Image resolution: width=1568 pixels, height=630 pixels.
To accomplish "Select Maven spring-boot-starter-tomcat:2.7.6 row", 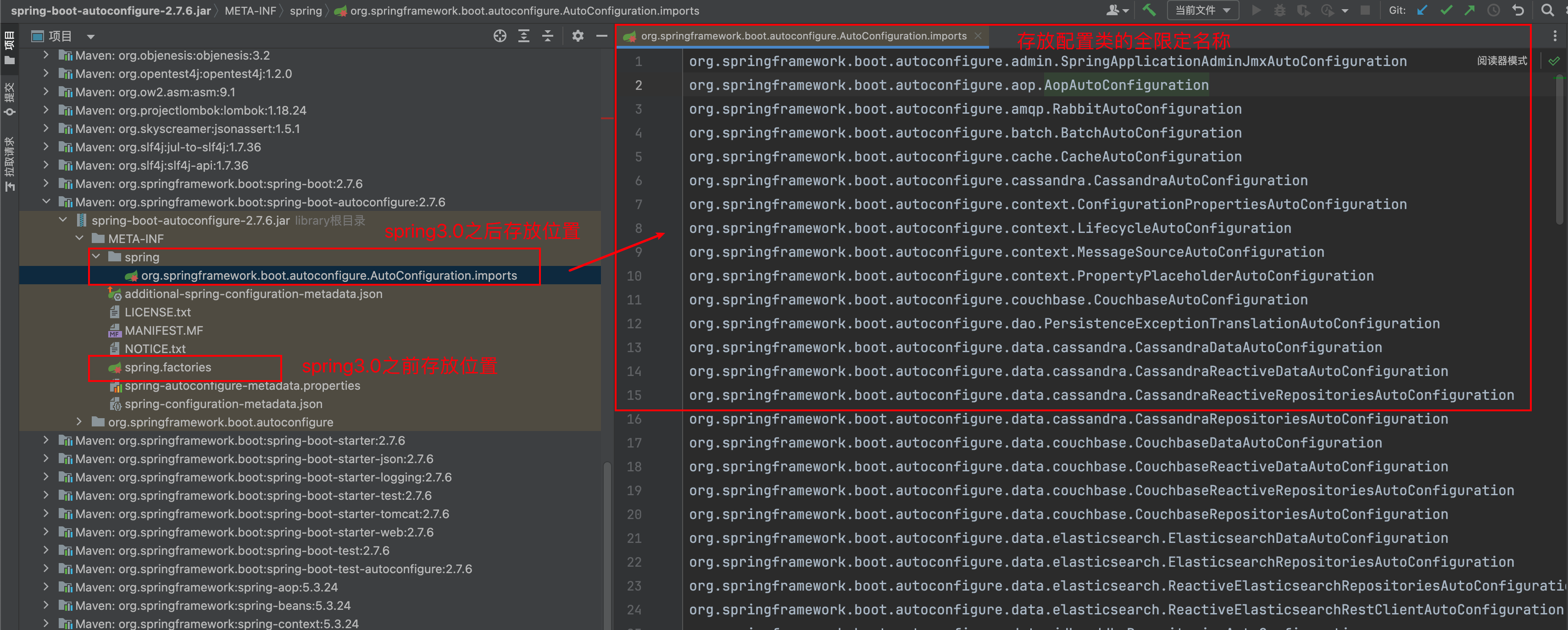I will (310, 514).
